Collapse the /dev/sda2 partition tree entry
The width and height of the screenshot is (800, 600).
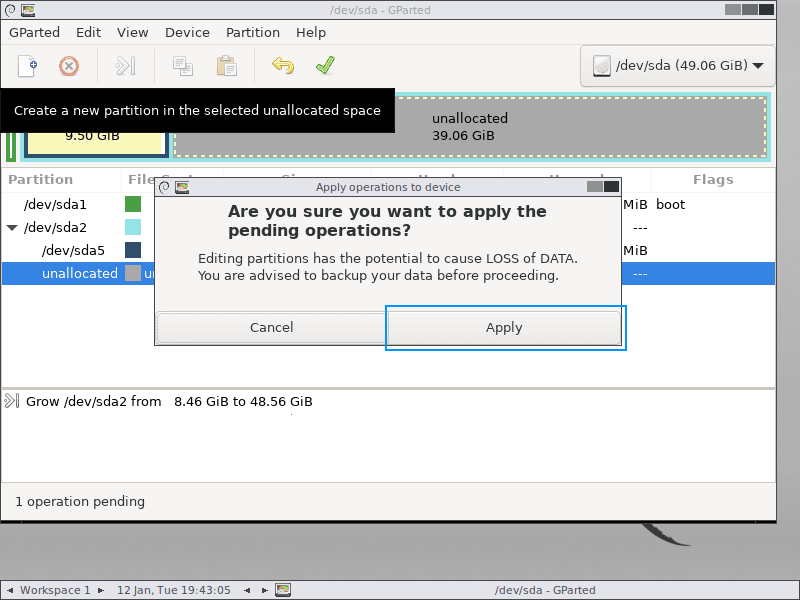(13, 227)
